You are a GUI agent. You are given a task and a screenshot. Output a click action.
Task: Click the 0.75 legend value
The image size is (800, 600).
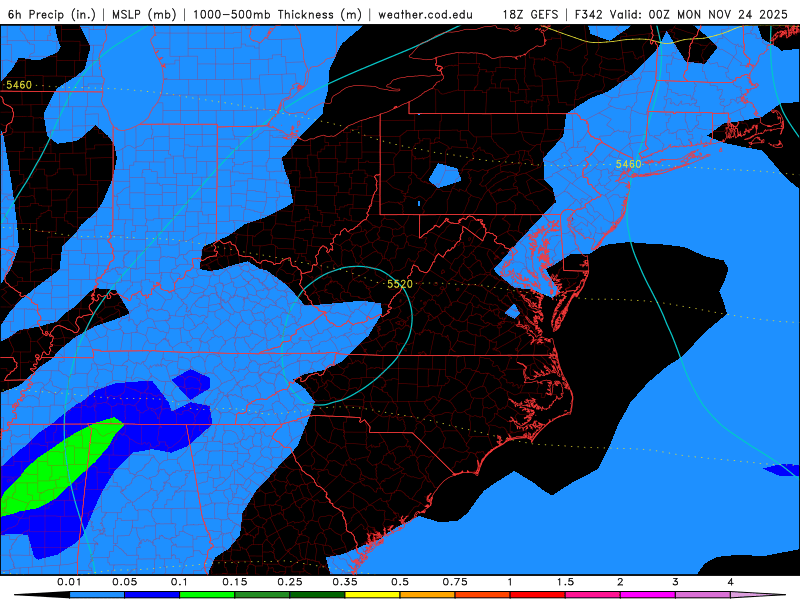455,582
